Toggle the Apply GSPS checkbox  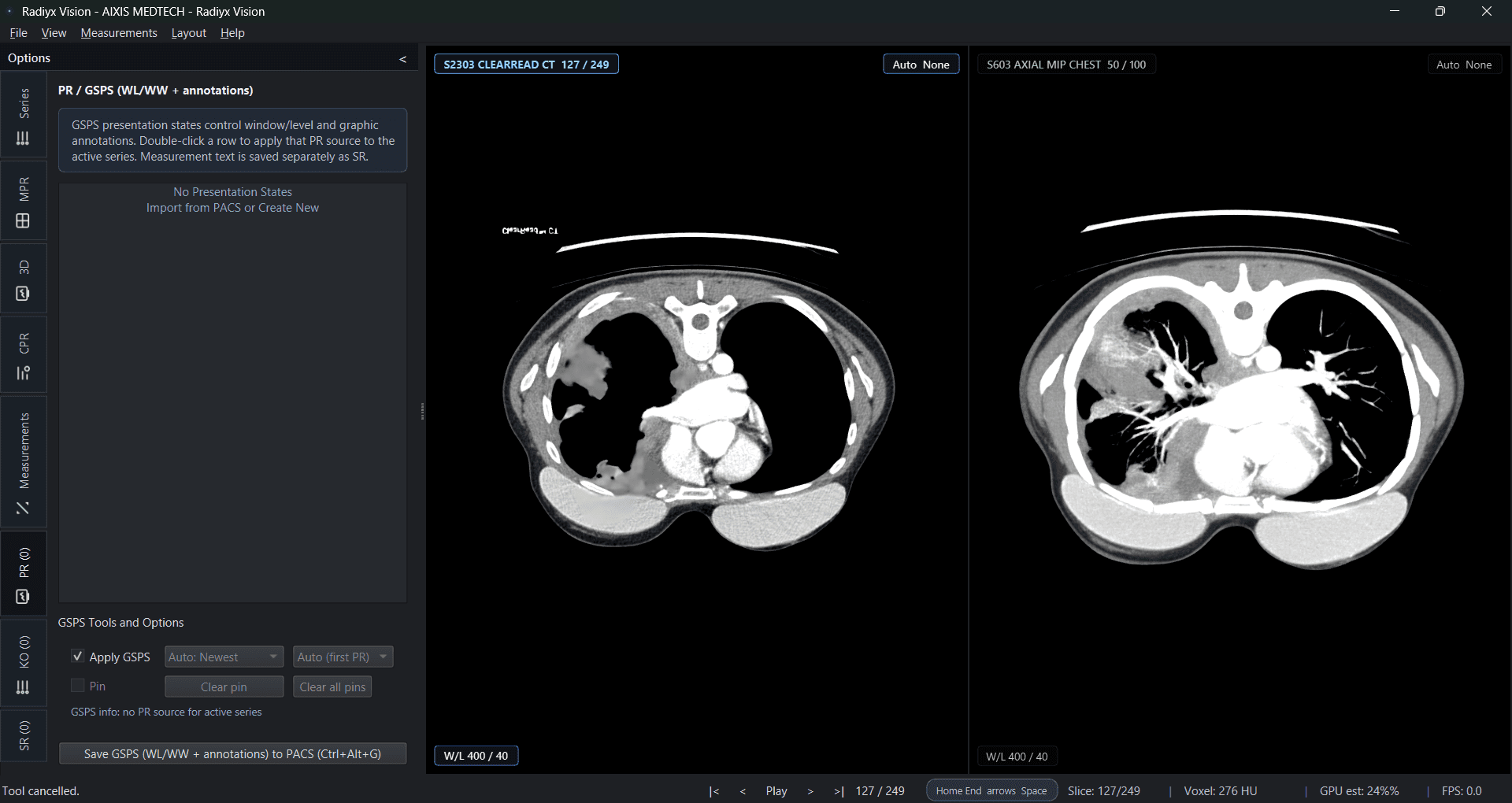78,656
